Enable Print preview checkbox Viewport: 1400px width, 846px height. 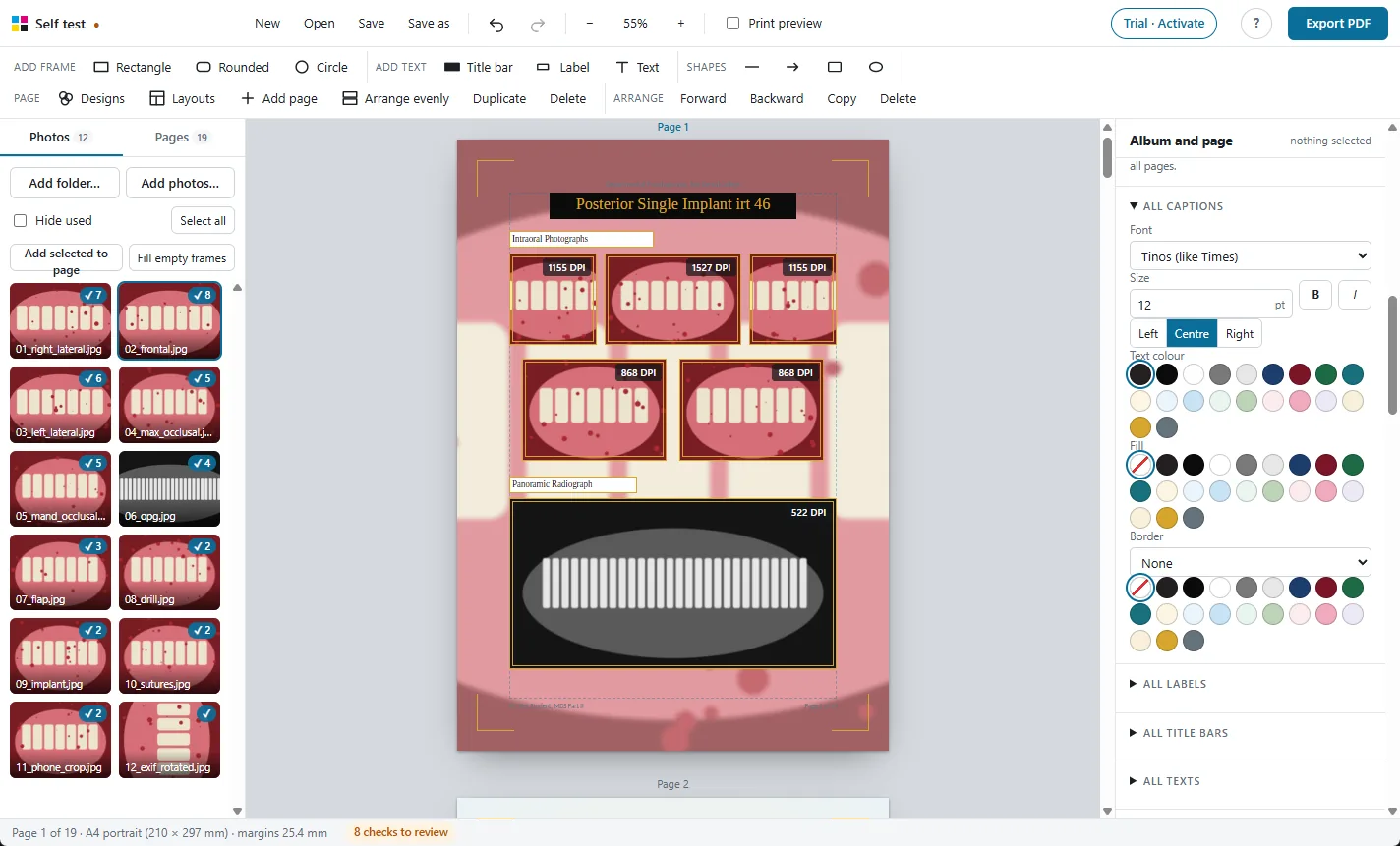732,24
